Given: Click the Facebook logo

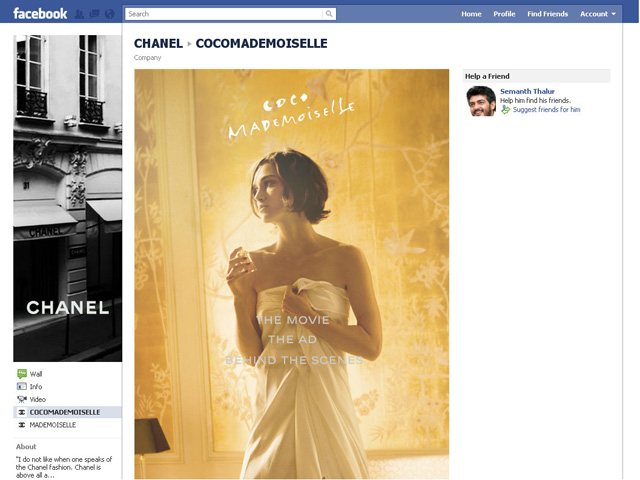Looking at the screenshot, I should [40, 13].
